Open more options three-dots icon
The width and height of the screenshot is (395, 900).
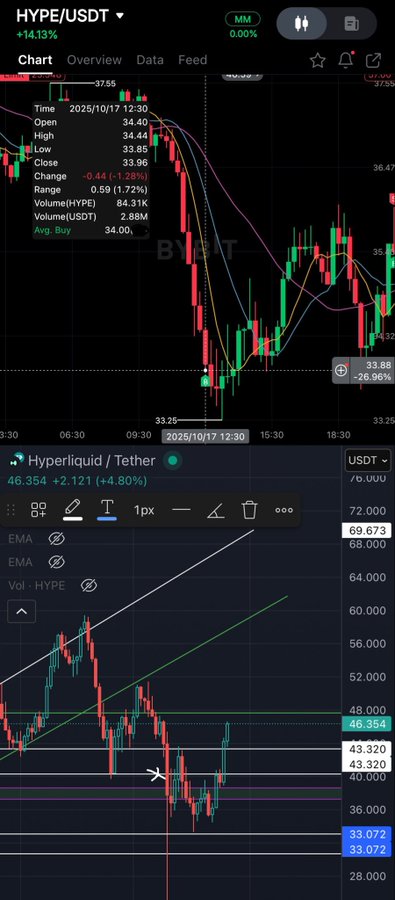point(284,510)
